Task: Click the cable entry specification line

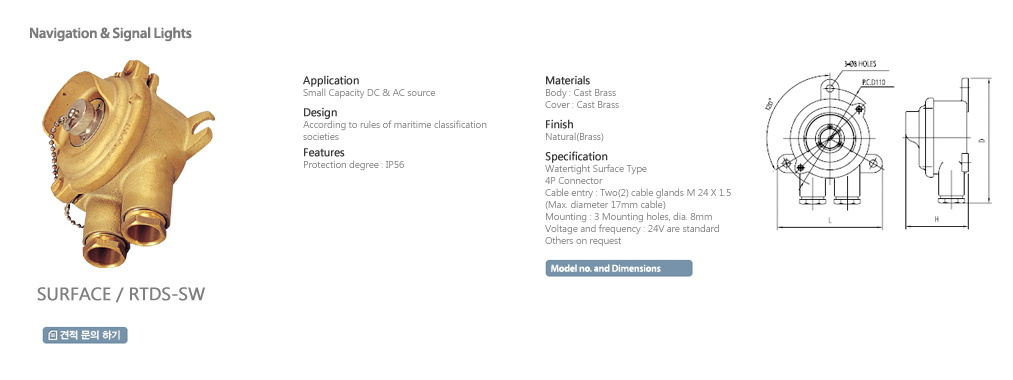Action: [638, 193]
